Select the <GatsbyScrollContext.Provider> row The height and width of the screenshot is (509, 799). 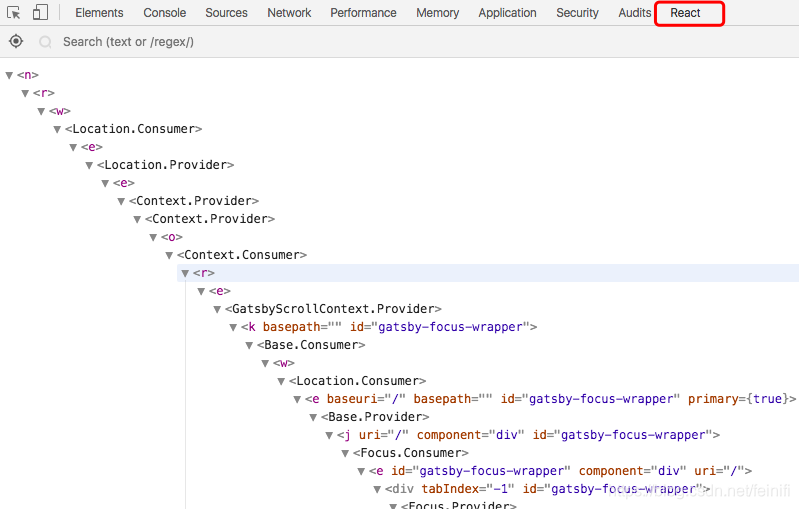[333, 309]
